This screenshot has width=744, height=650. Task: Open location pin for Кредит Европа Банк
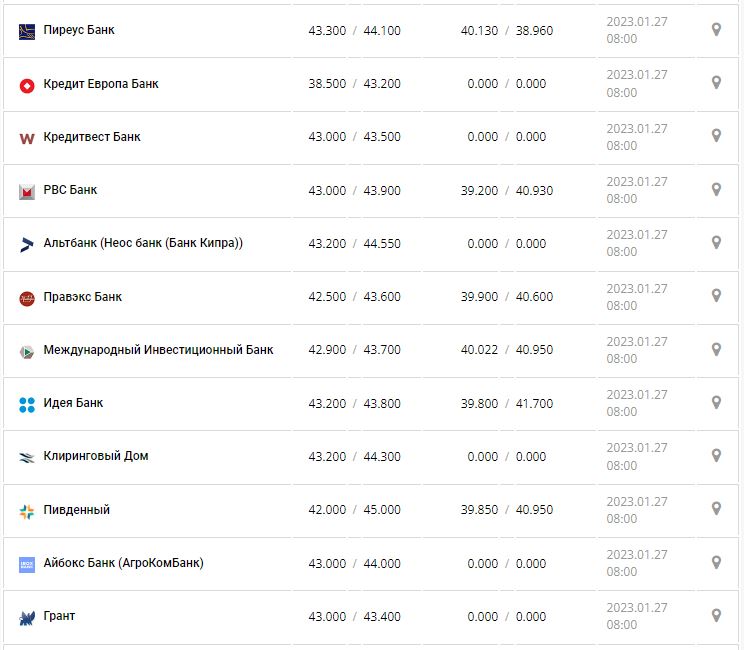pos(716,83)
